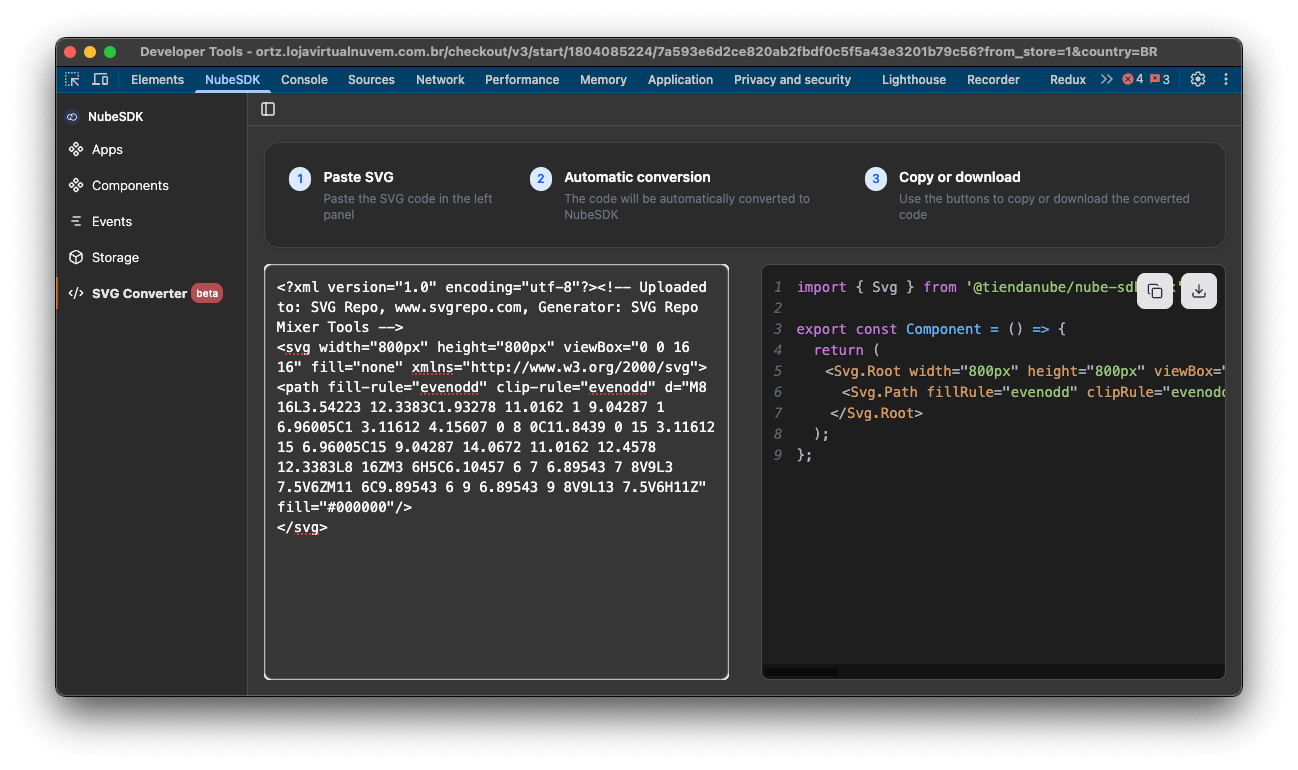This screenshot has height=770, width=1298.
Task: Click the horizontal scrollbar under the converted code
Action: tap(800, 671)
